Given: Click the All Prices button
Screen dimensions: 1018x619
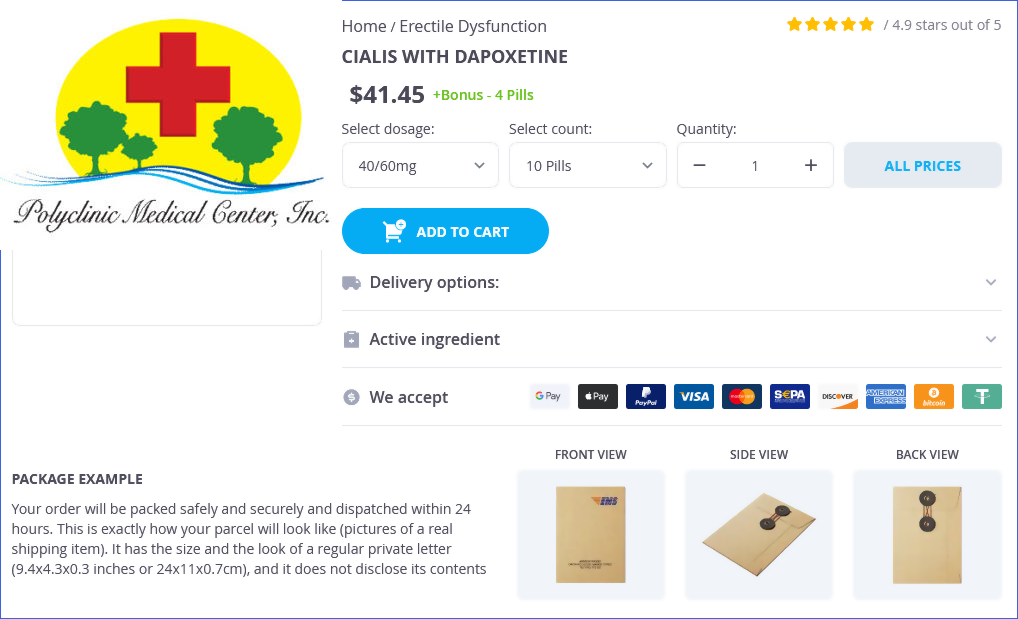Looking at the screenshot, I should 922,165.
